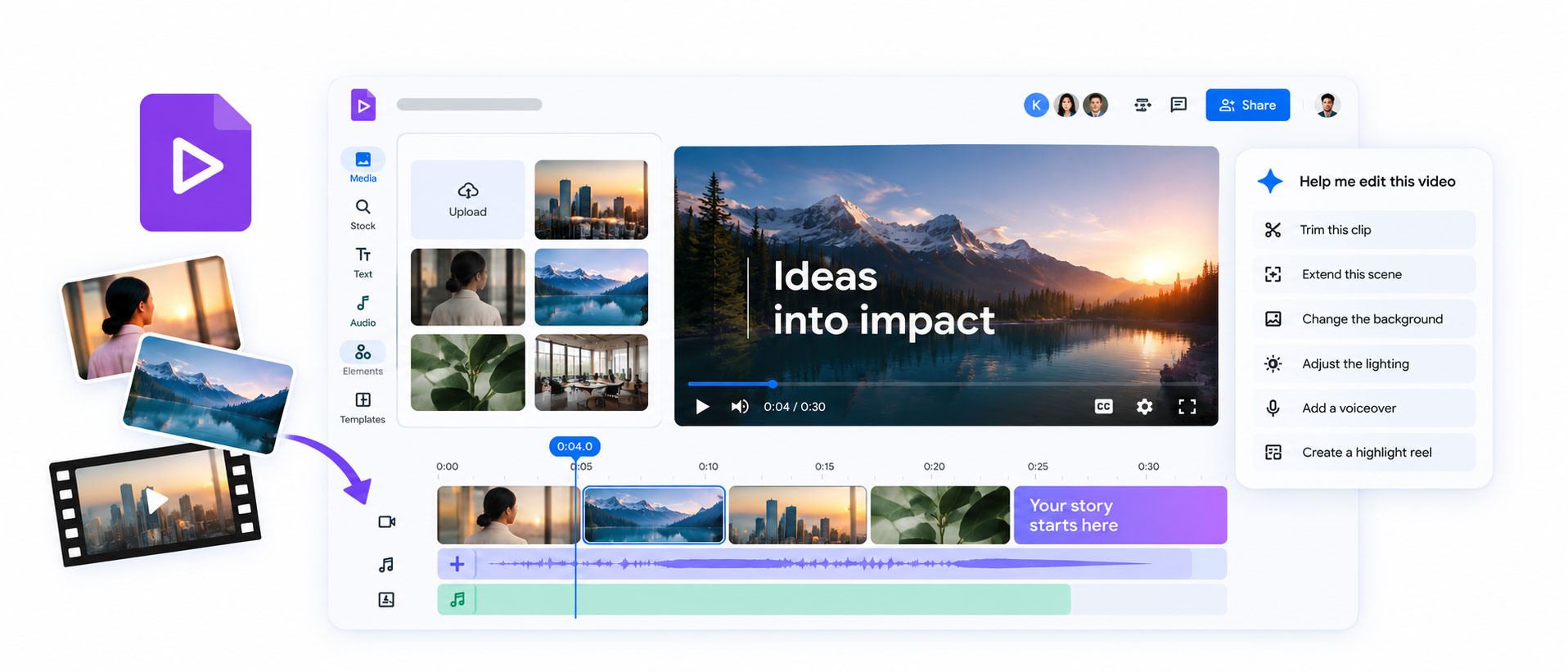Open the customize settings icon beside comments
Screen dimensions: 1568x672
click(1142, 105)
